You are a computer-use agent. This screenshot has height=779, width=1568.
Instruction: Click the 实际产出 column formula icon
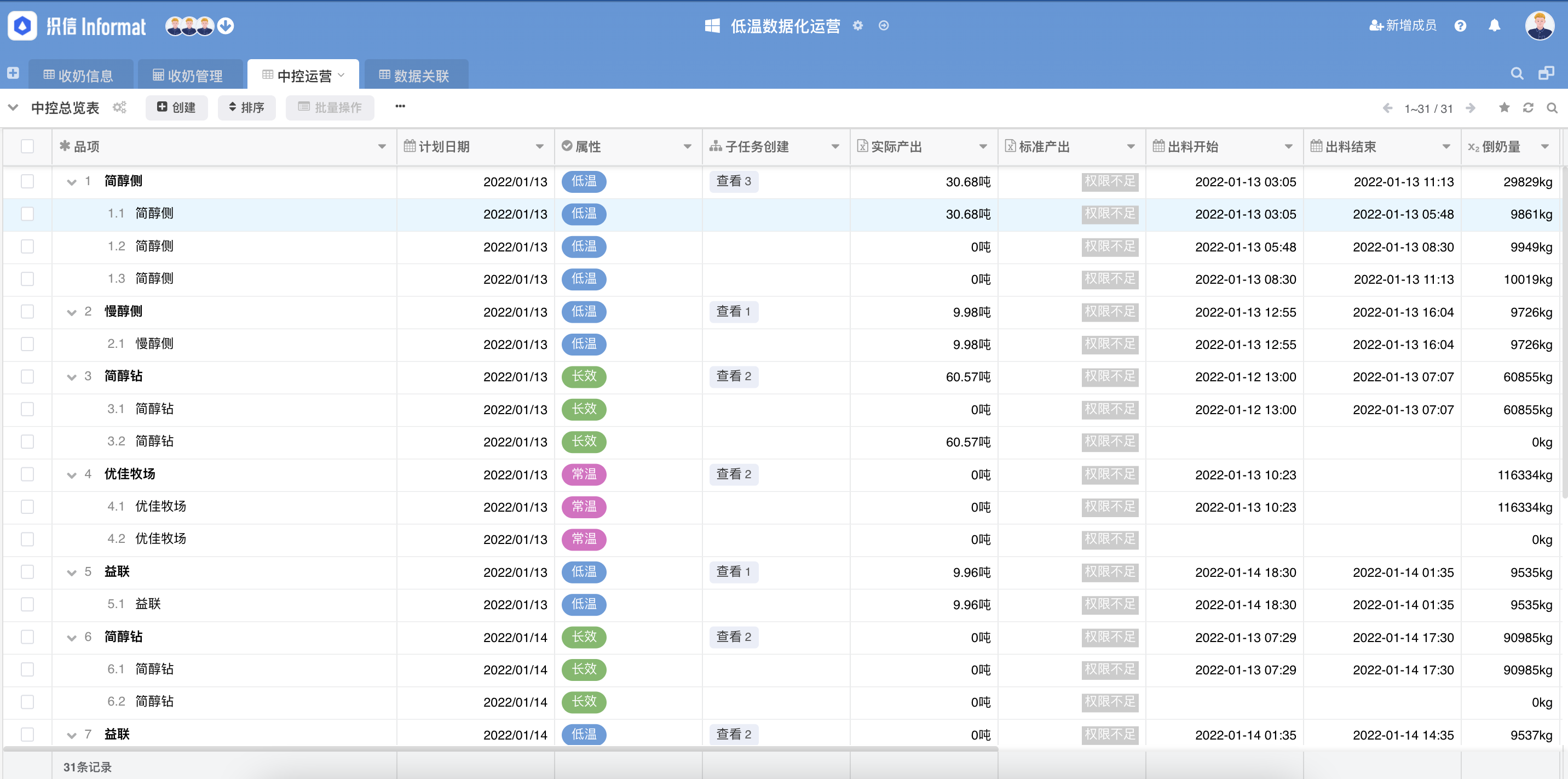pos(862,146)
